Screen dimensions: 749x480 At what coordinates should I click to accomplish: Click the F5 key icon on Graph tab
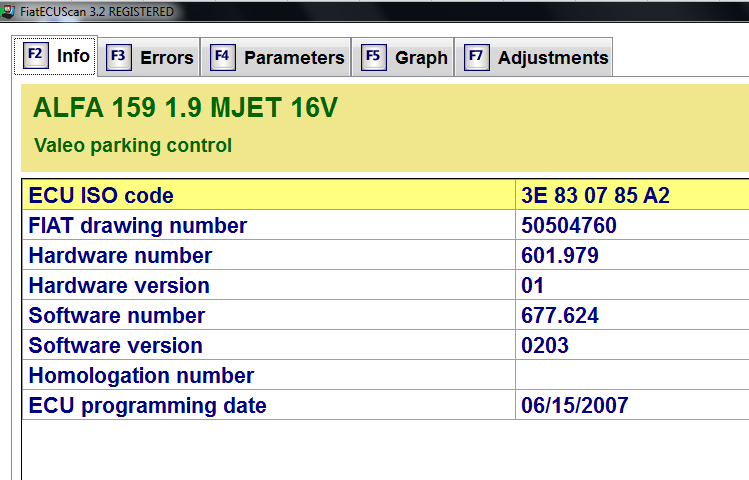[x=373, y=57]
